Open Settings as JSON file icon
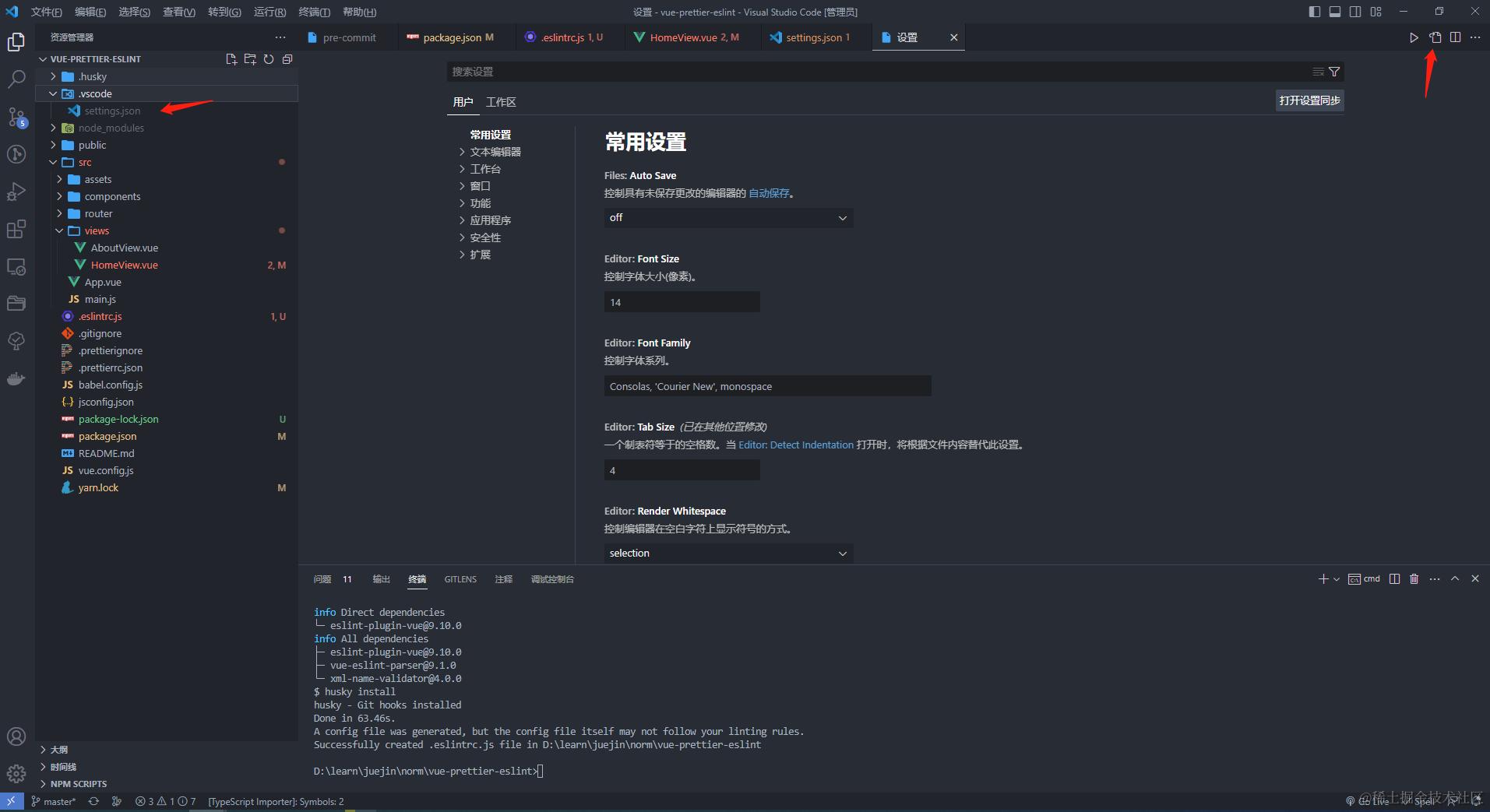 [1435, 37]
